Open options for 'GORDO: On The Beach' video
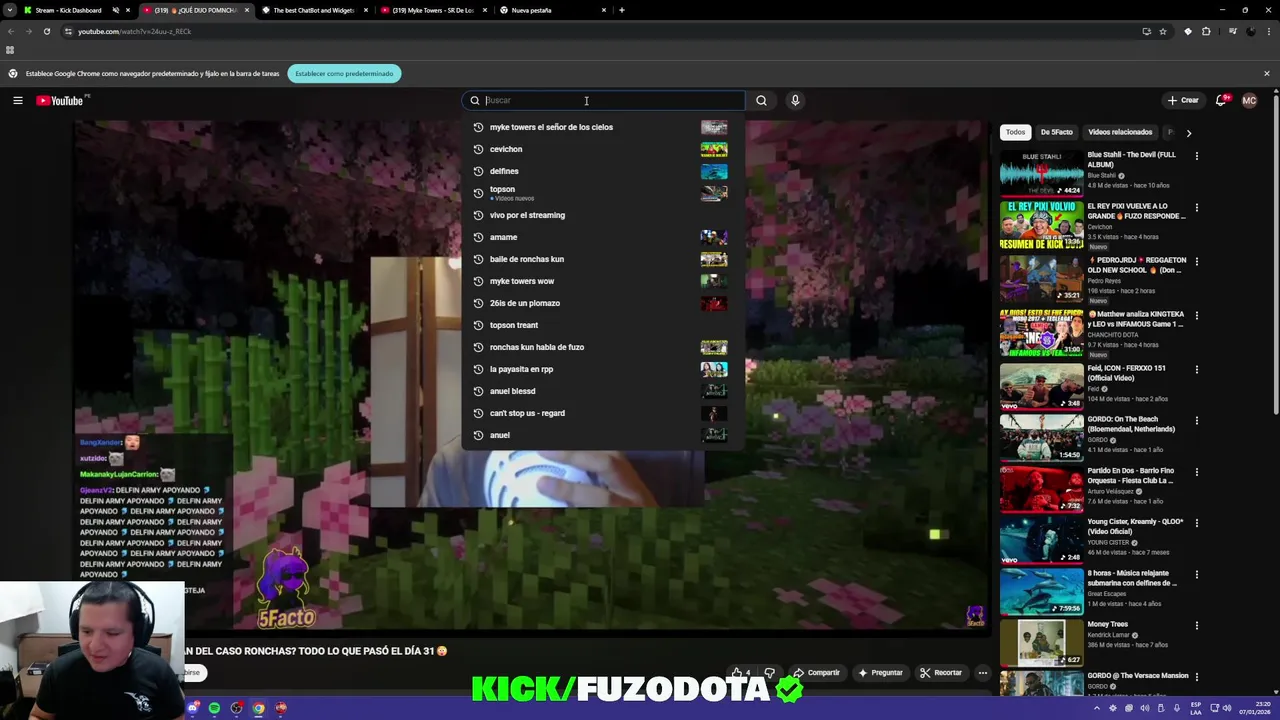Viewport: 1280px width, 720px height. click(1196, 420)
